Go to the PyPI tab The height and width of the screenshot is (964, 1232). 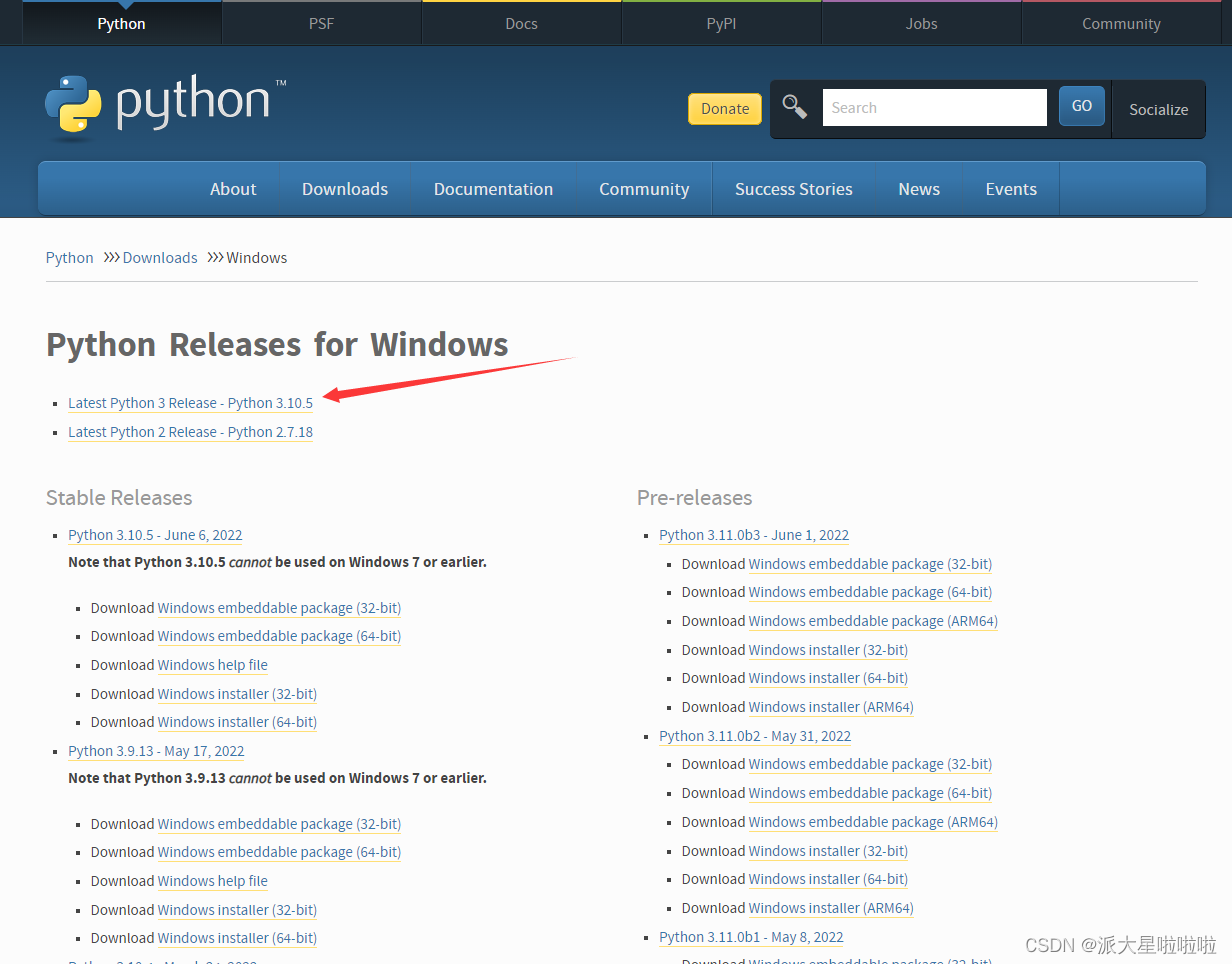tap(722, 23)
